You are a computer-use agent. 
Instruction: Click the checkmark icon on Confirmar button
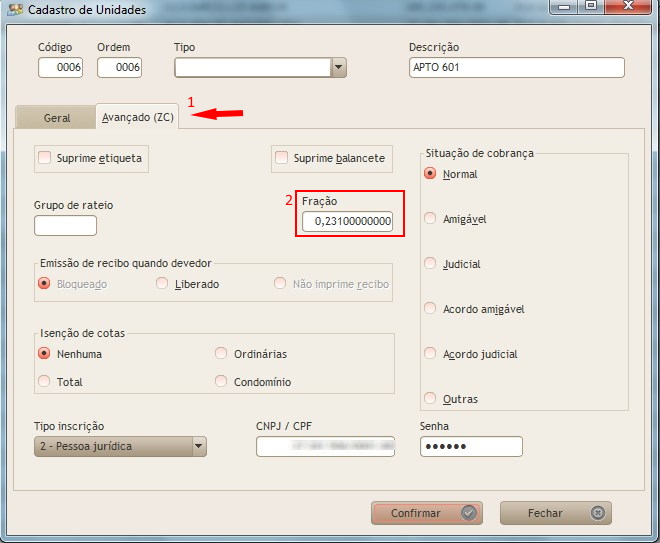tap(468, 513)
